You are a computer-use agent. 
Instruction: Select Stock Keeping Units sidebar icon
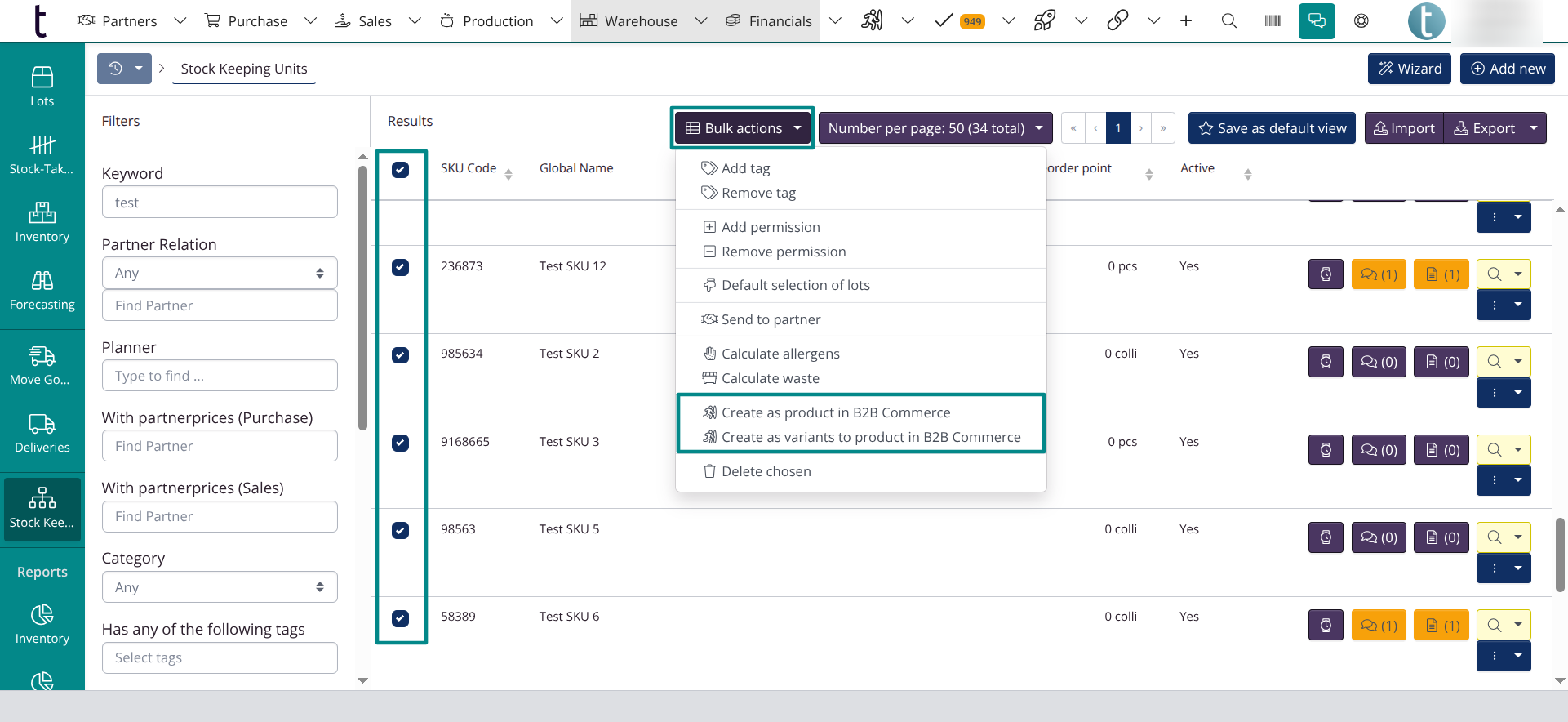[42, 508]
